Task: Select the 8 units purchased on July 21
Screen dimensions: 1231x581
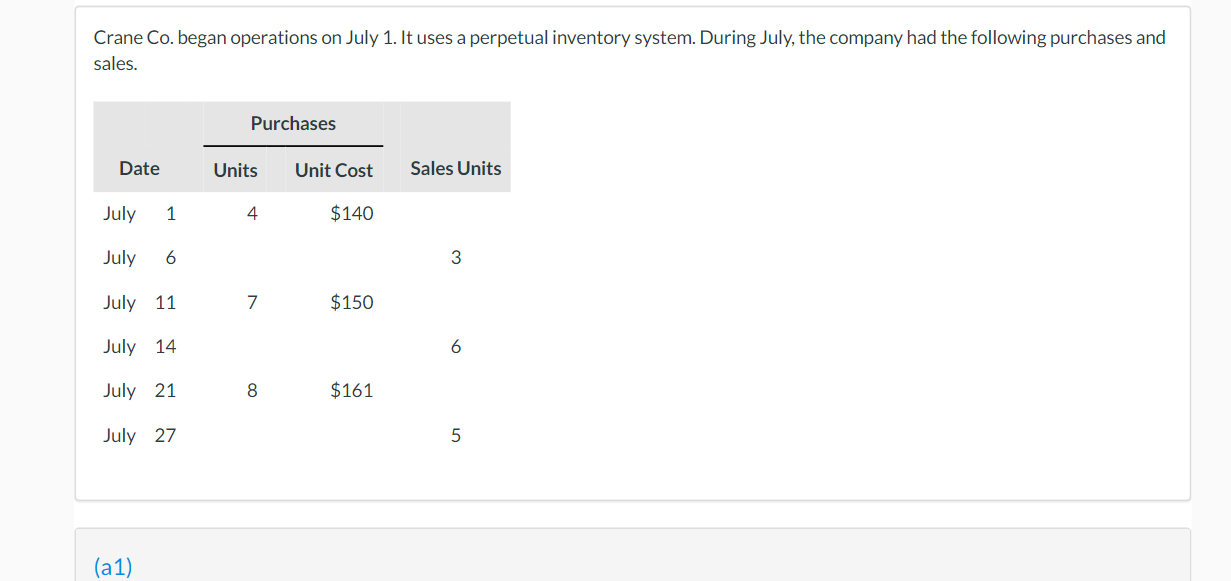Action: pos(252,391)
